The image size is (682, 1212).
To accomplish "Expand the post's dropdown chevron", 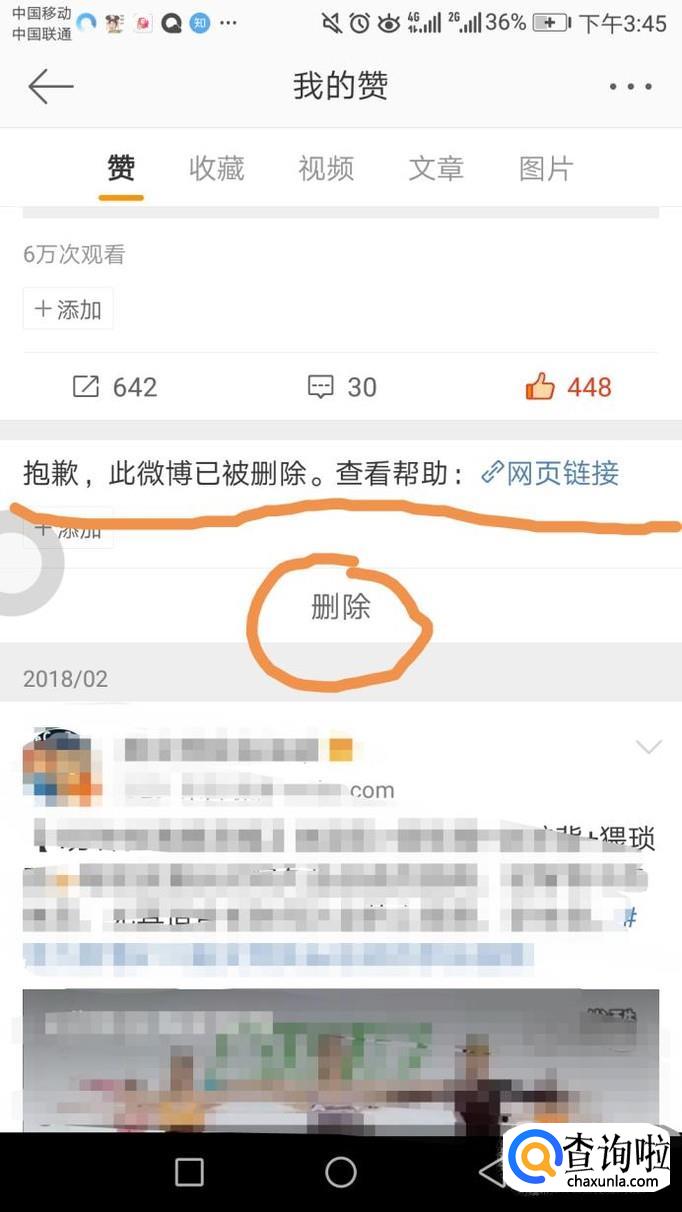I will point(649,747).
